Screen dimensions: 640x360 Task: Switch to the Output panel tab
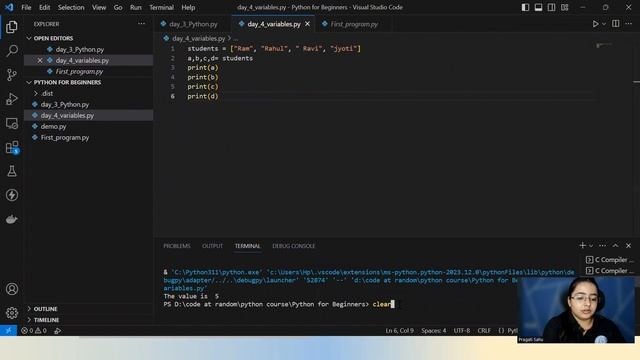click(x=212, y=246)
